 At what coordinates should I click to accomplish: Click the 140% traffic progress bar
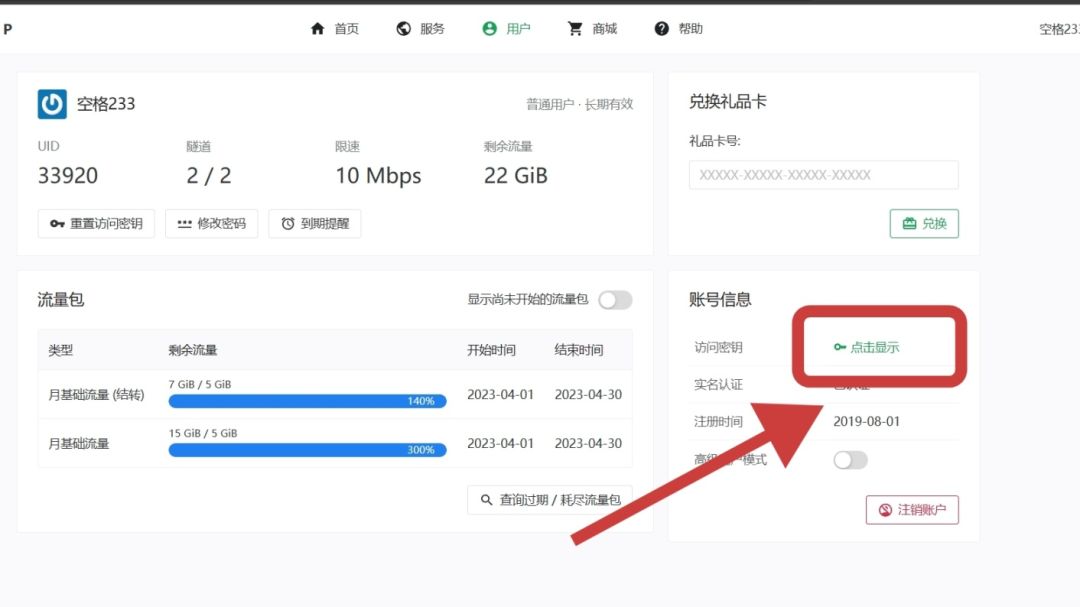[x=307, y=401]
